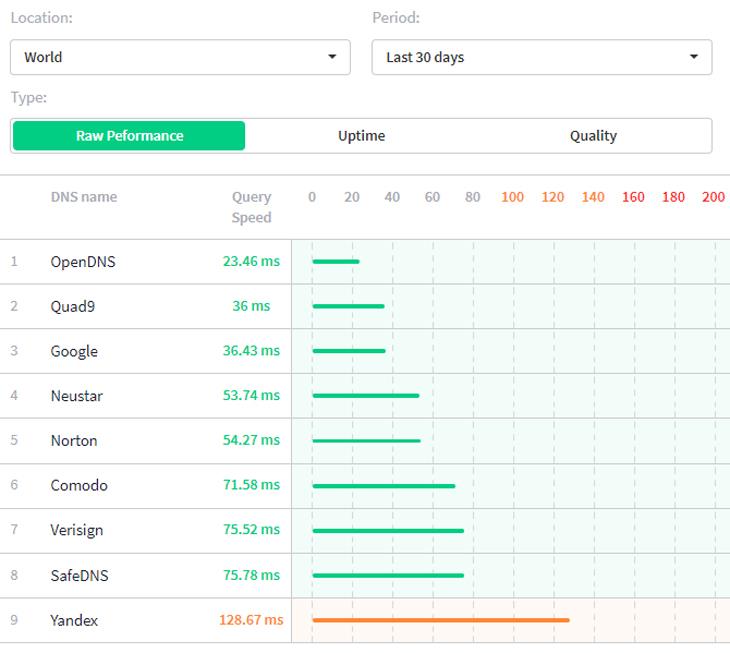The width and height of the screenshot is (730, 653).
Task: Select the Raw Performance type tab
Action: point(129,136)
